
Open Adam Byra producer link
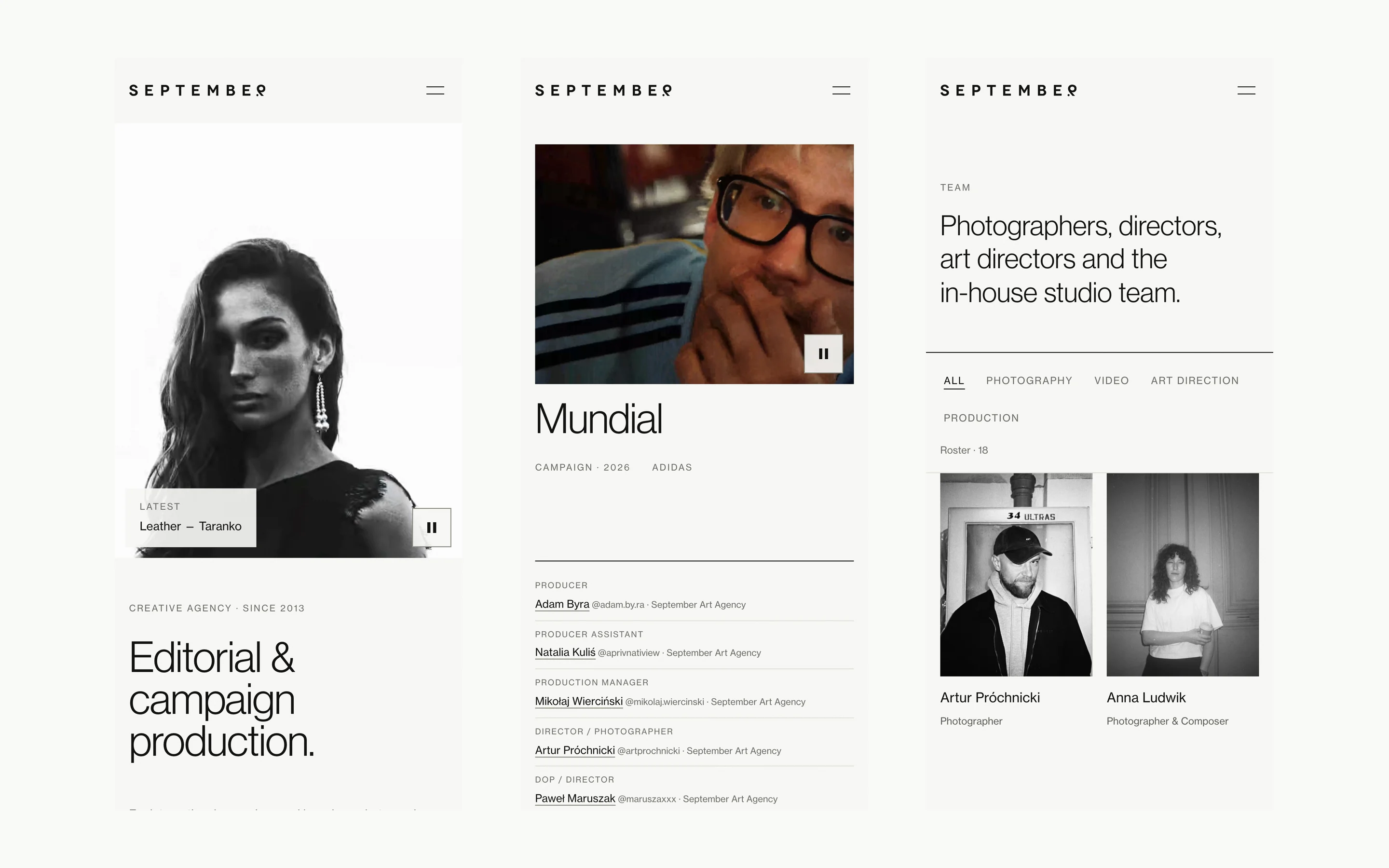562,604
